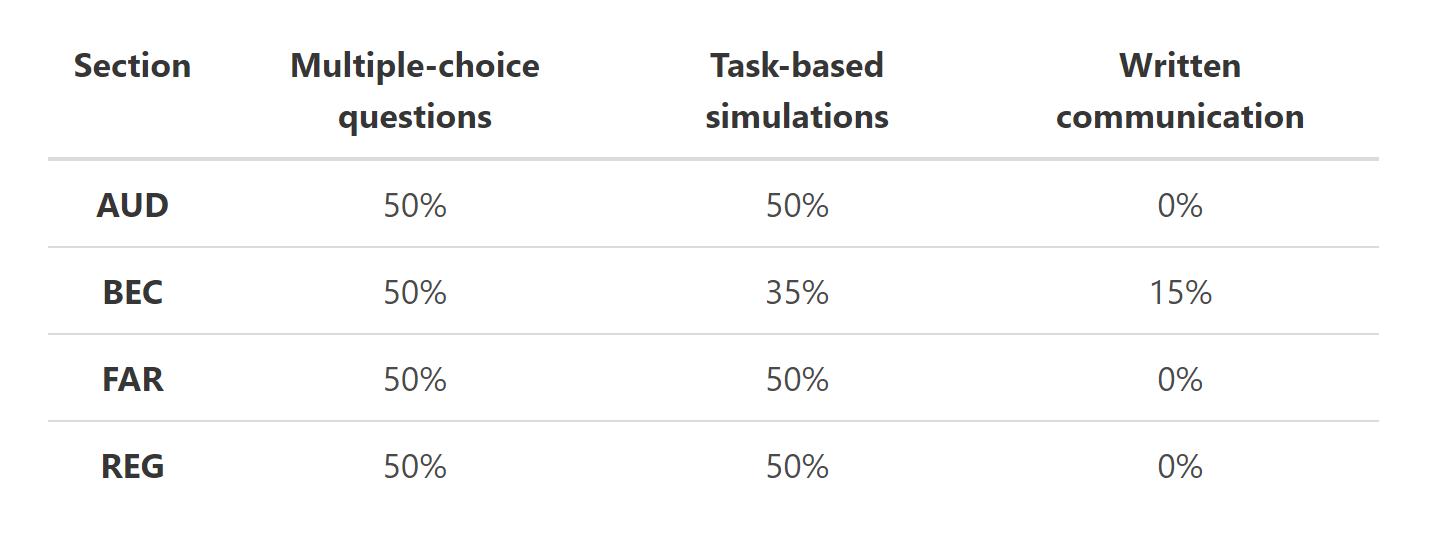Click BEC multiple-choice questions 50% cell
Screen dimensions: 1439x534
tap(415, 293)
